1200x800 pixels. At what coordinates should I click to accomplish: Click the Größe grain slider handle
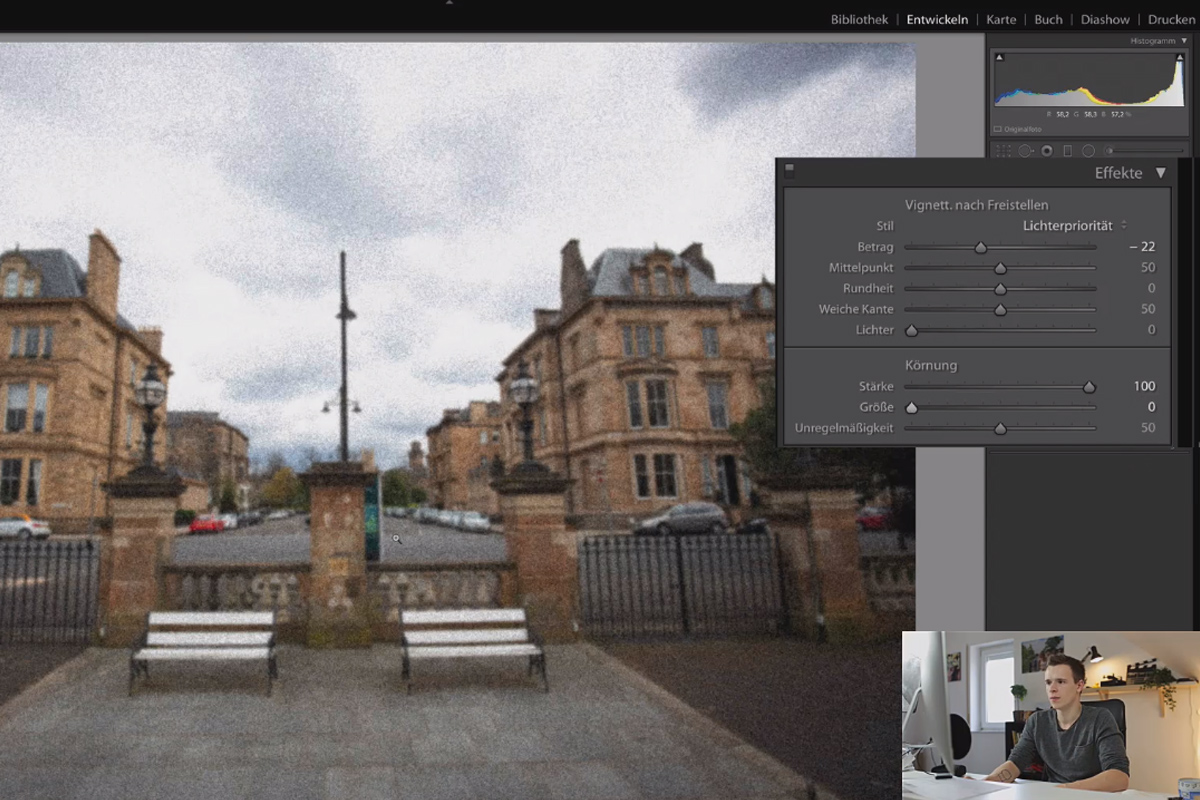tap(911, 409)
